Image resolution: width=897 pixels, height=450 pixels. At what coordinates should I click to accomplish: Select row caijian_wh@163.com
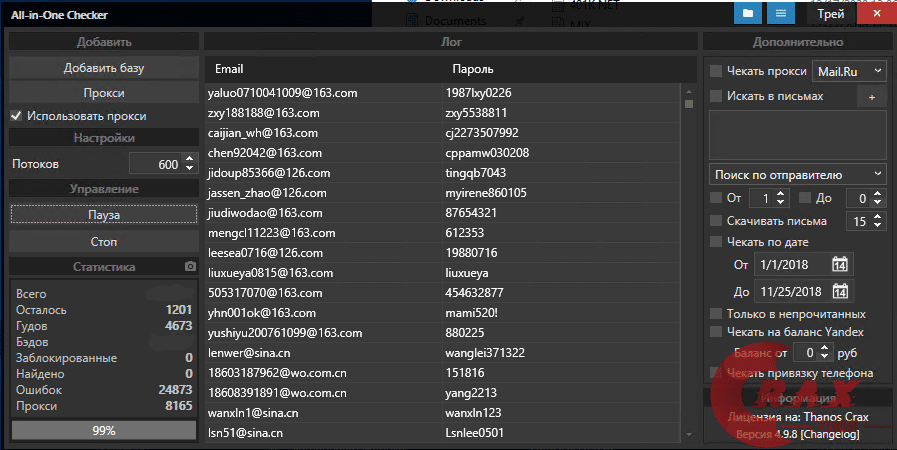coord(442,133)
